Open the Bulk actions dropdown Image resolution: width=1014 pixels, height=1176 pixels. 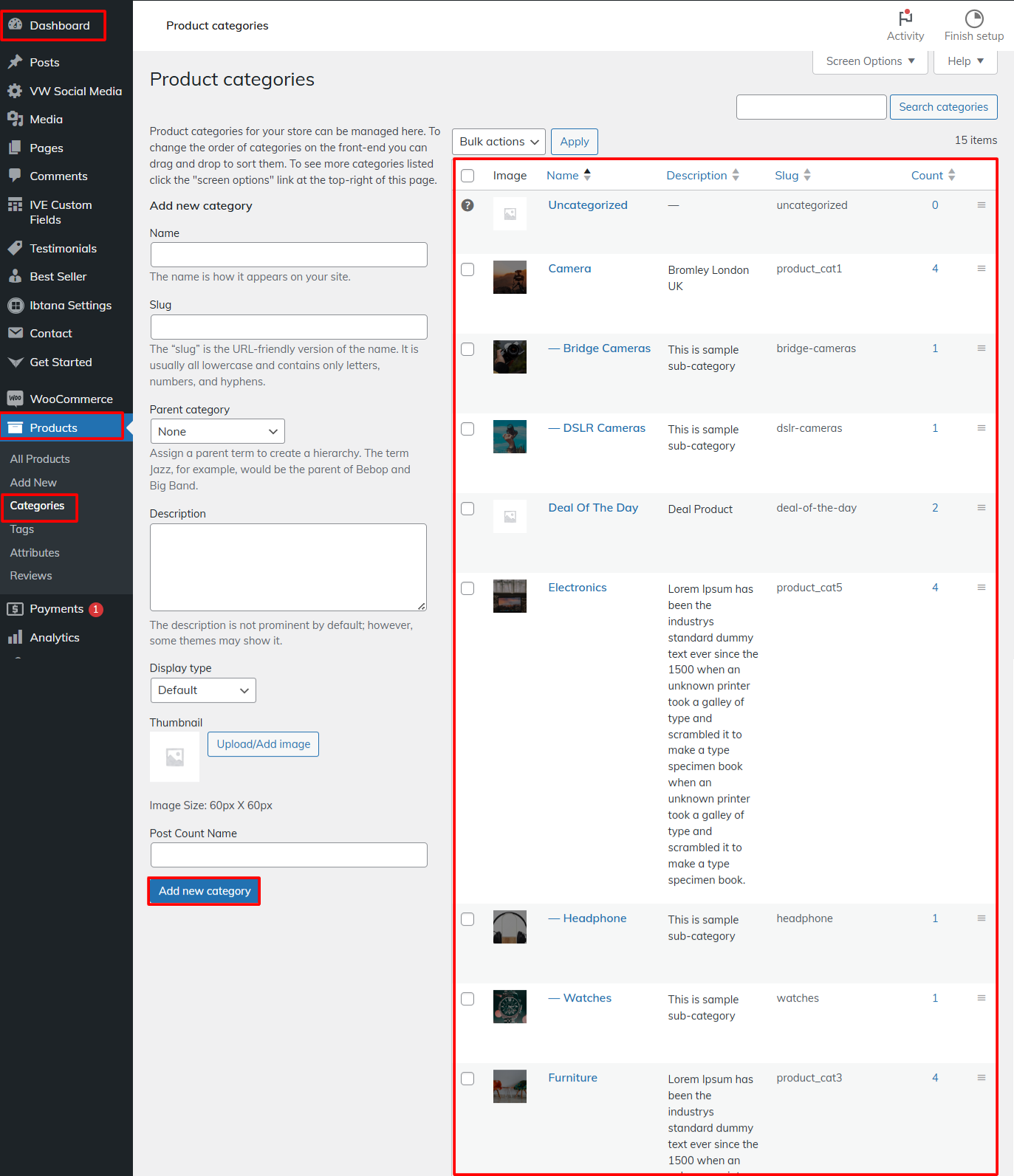coord(499,142)
